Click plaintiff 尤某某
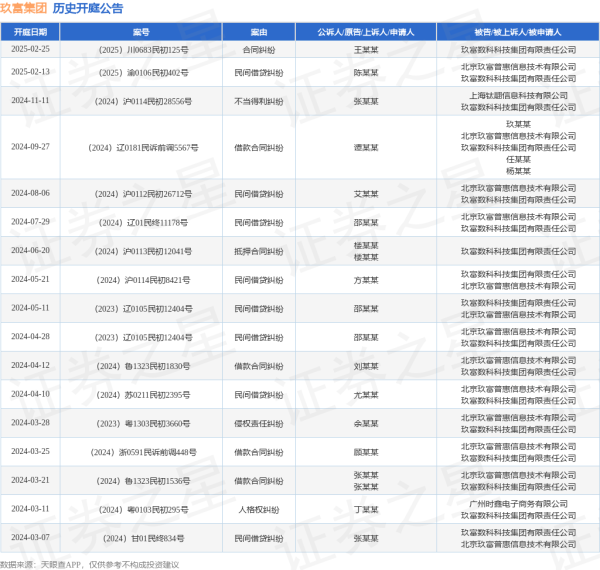The width and height of the screenshot is (600, 570). click(x=366, y=395)
